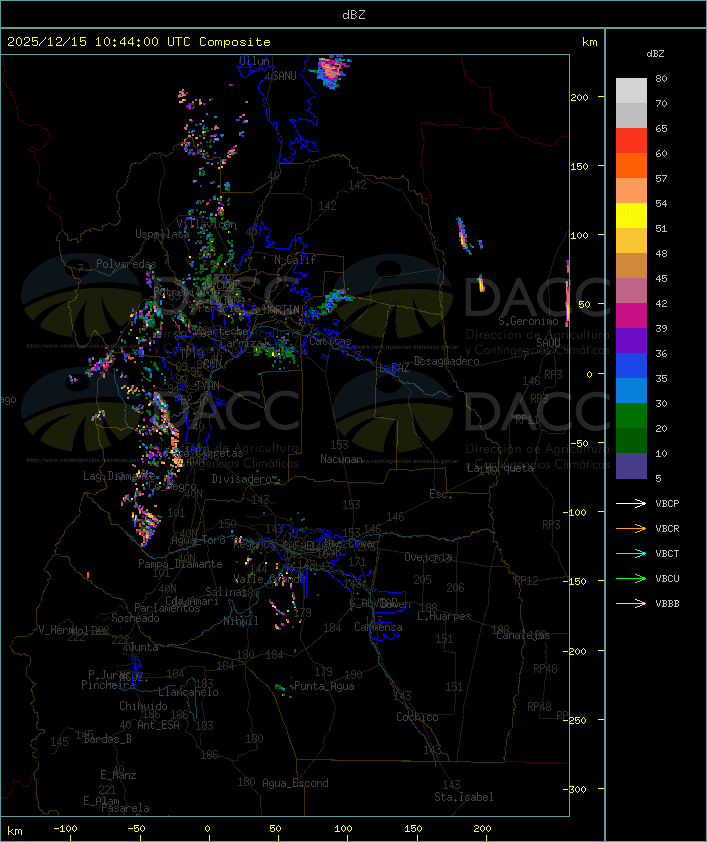This screenshot has width=707, height=842.
Task: Click the 'Agua_Escond' map label
Action: 295,783
